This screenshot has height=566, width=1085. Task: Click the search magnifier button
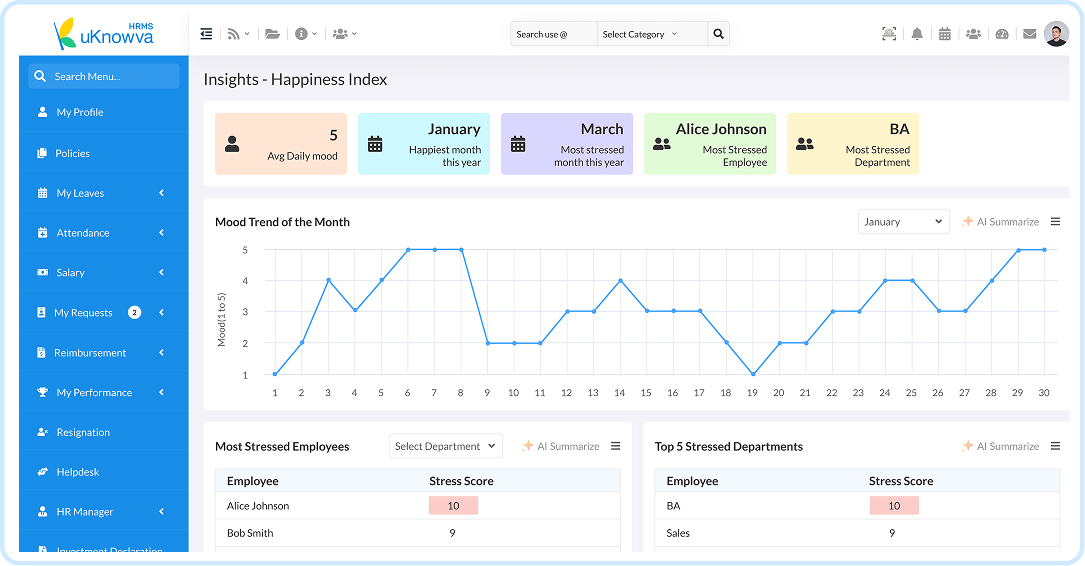coord(718,34)
